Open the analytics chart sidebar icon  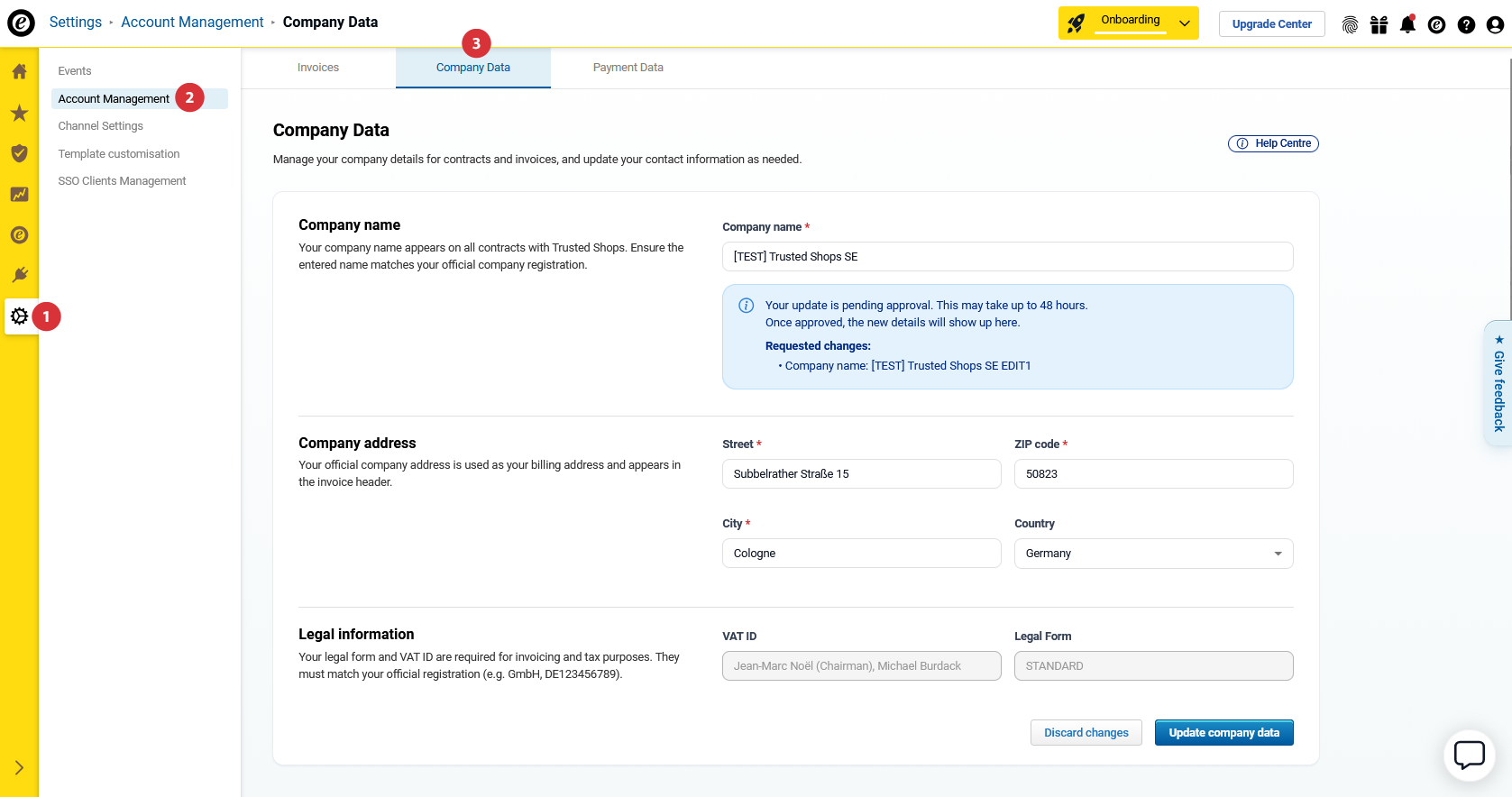[x=19, y=194]
